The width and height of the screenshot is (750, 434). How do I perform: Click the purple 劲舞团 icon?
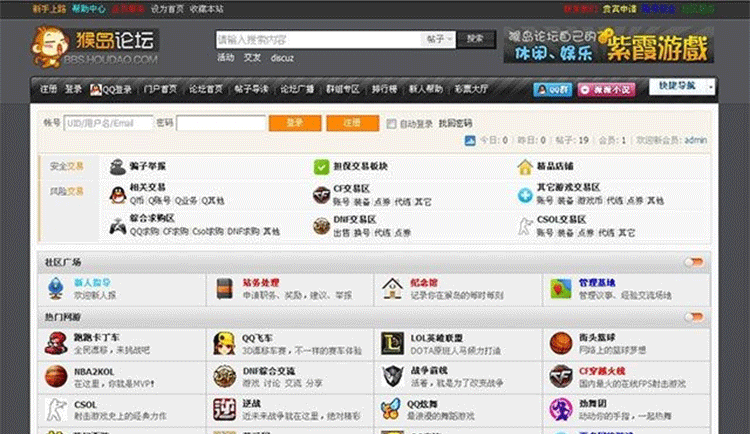561,410
